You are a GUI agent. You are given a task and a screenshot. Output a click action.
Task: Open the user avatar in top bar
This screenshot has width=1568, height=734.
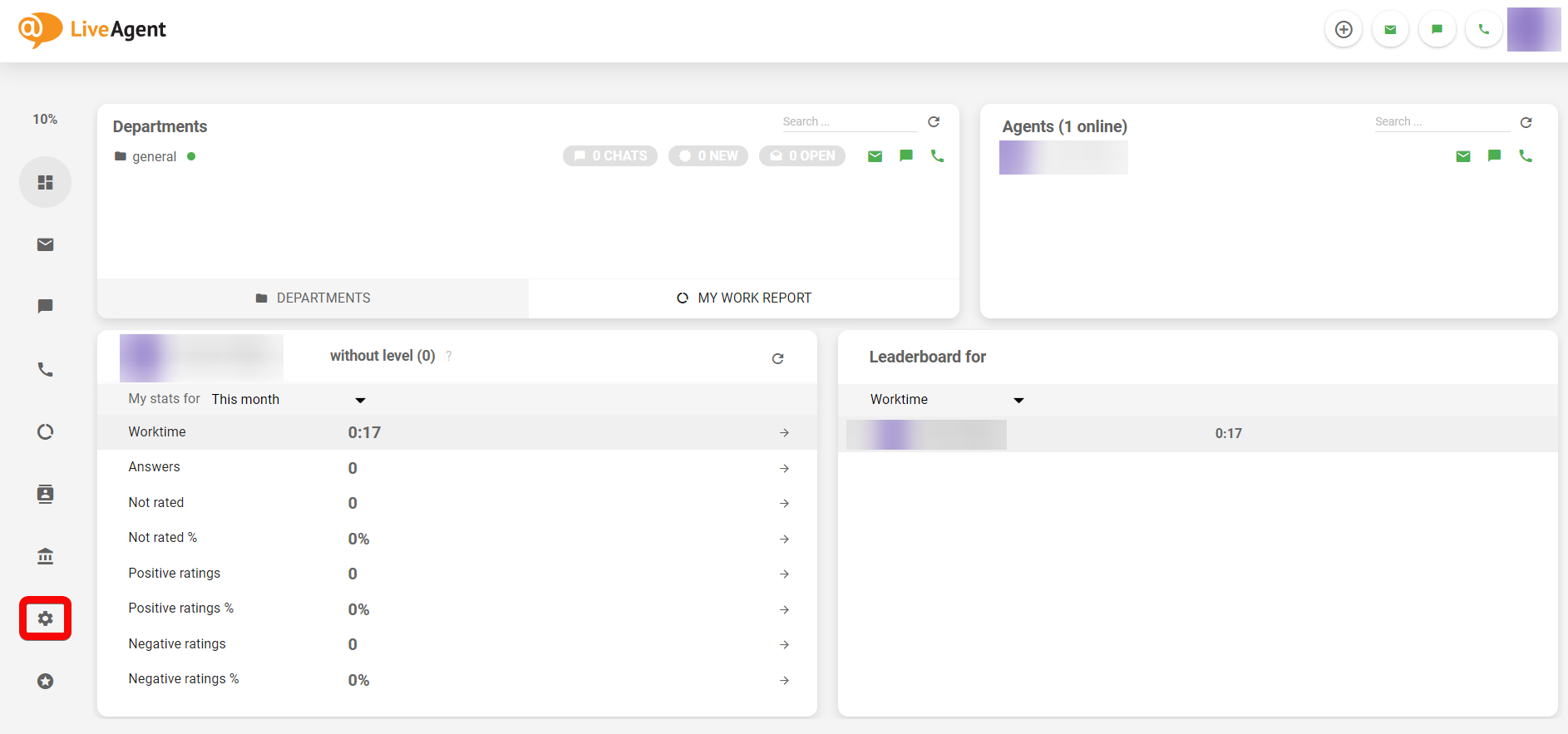coord(1534,30)
